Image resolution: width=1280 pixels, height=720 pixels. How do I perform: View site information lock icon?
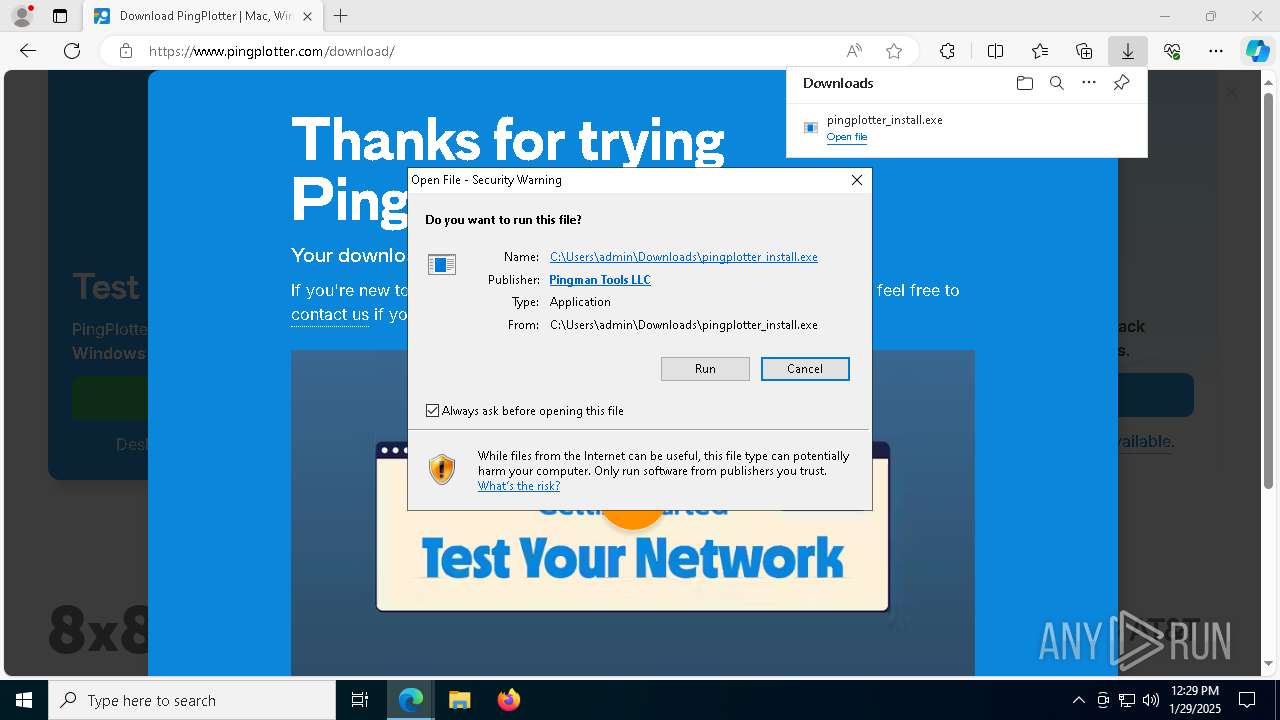pos(126,51)
